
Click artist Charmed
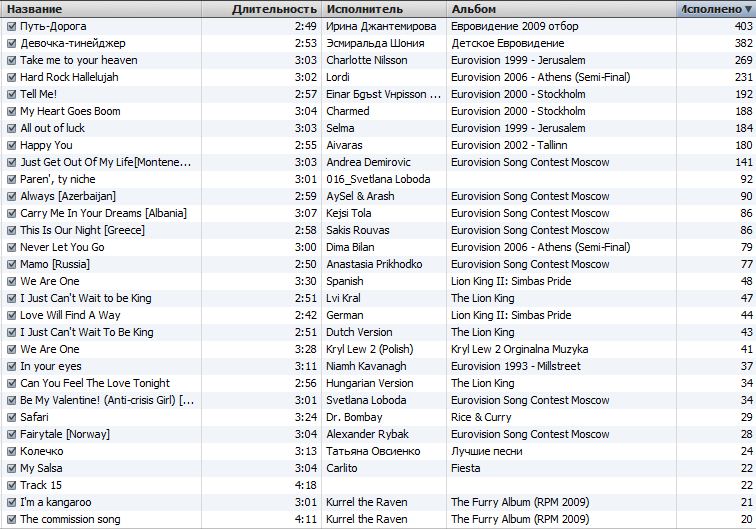[348, 111]
